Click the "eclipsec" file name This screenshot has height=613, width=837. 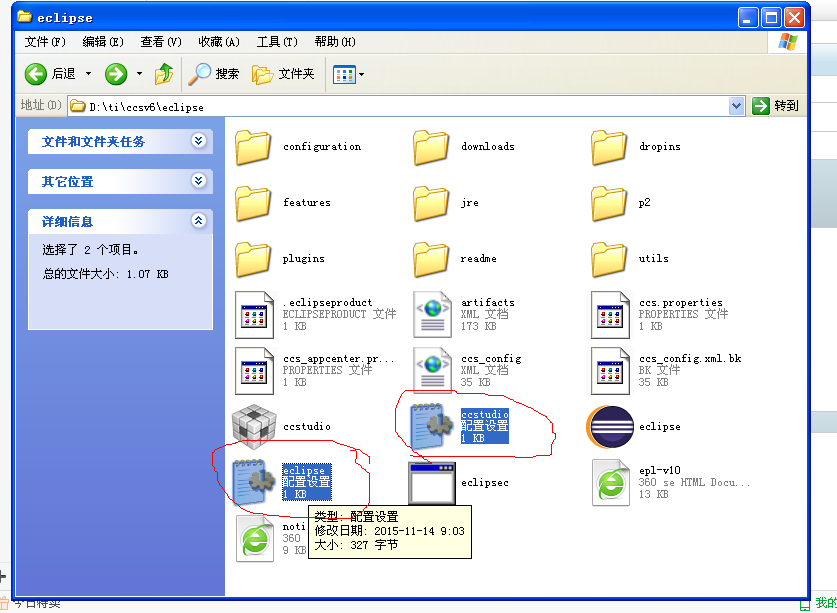click(x=485, y=483)
